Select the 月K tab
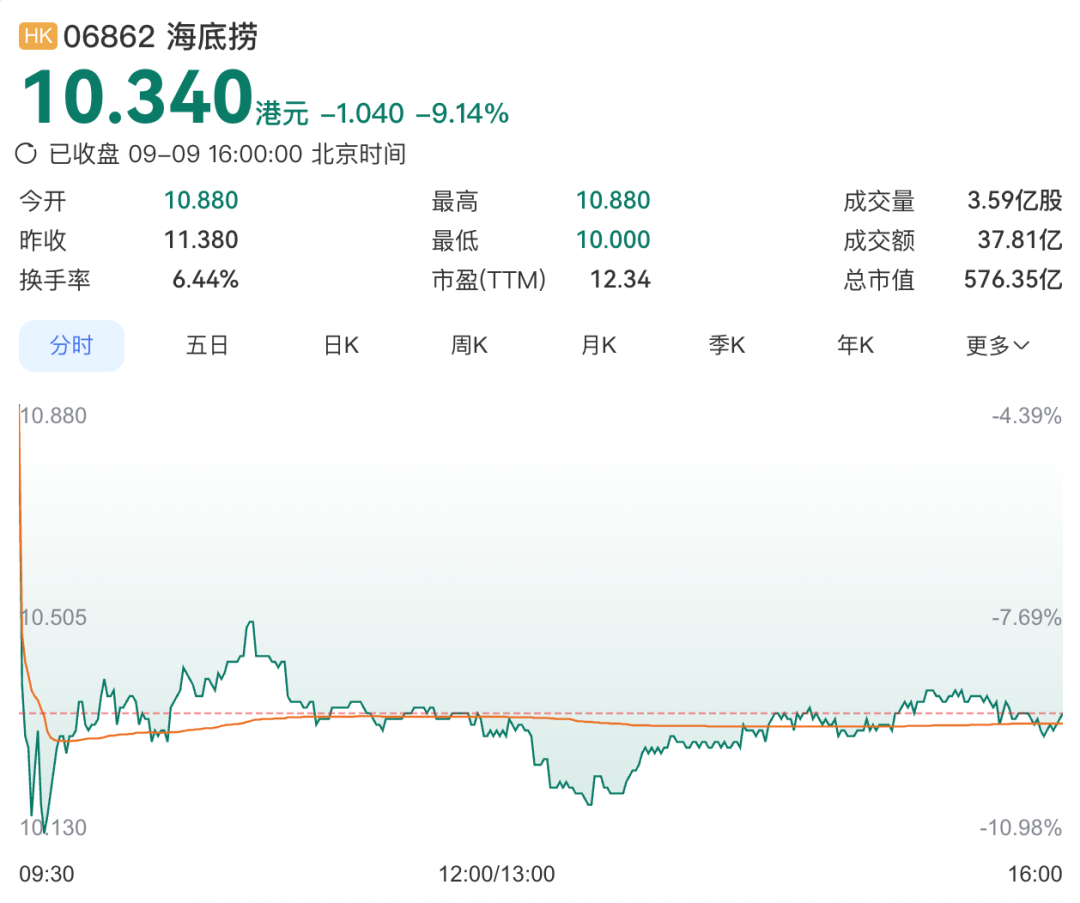The image size is (1080, 903). (599, 345)
